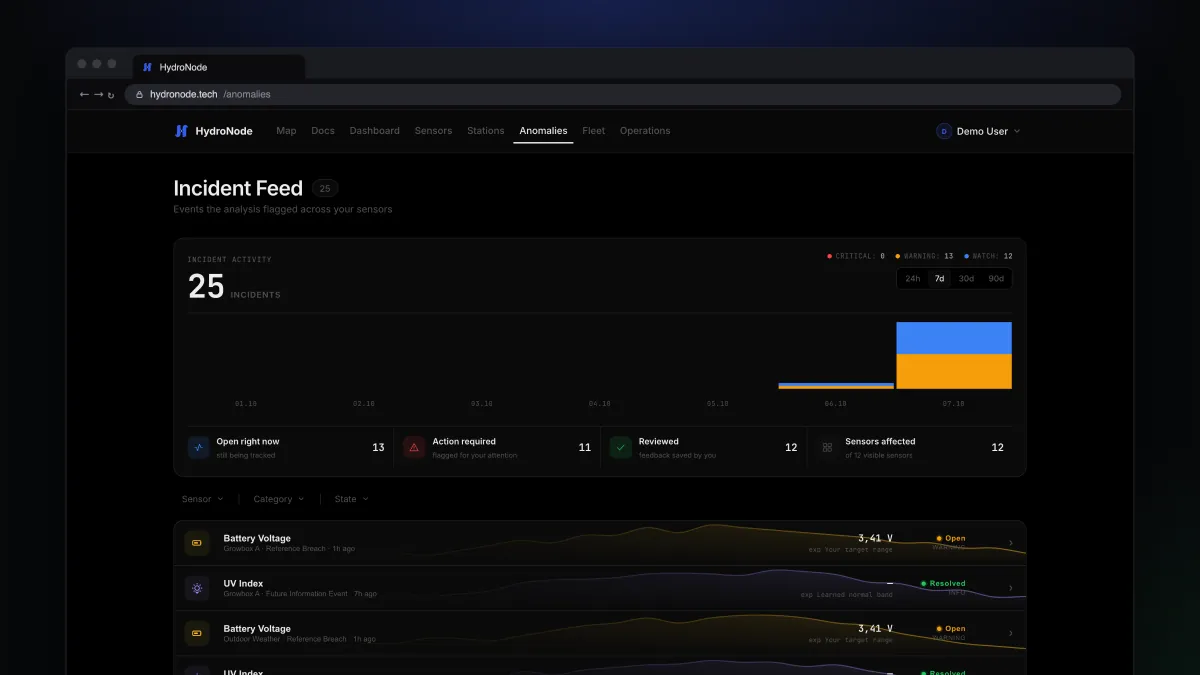Expand the Sensor filter dropdown
Screen dimensions: 1200x675
(x=203, y=499)
